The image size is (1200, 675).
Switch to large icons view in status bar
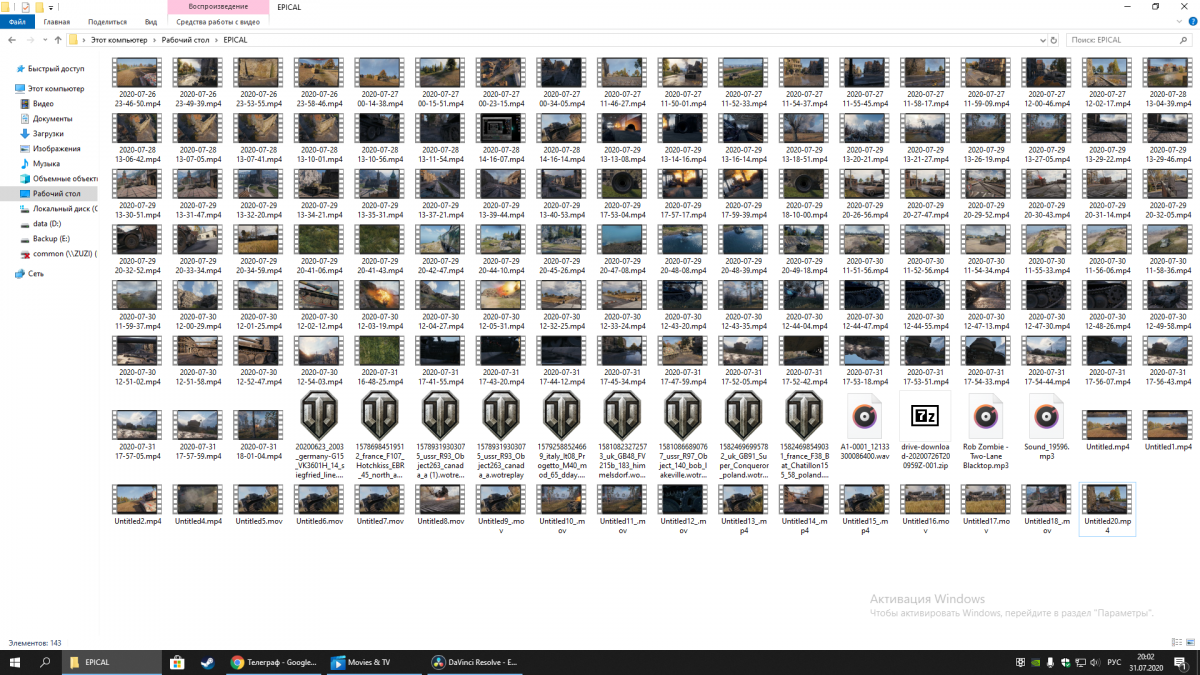(1190, 642)
